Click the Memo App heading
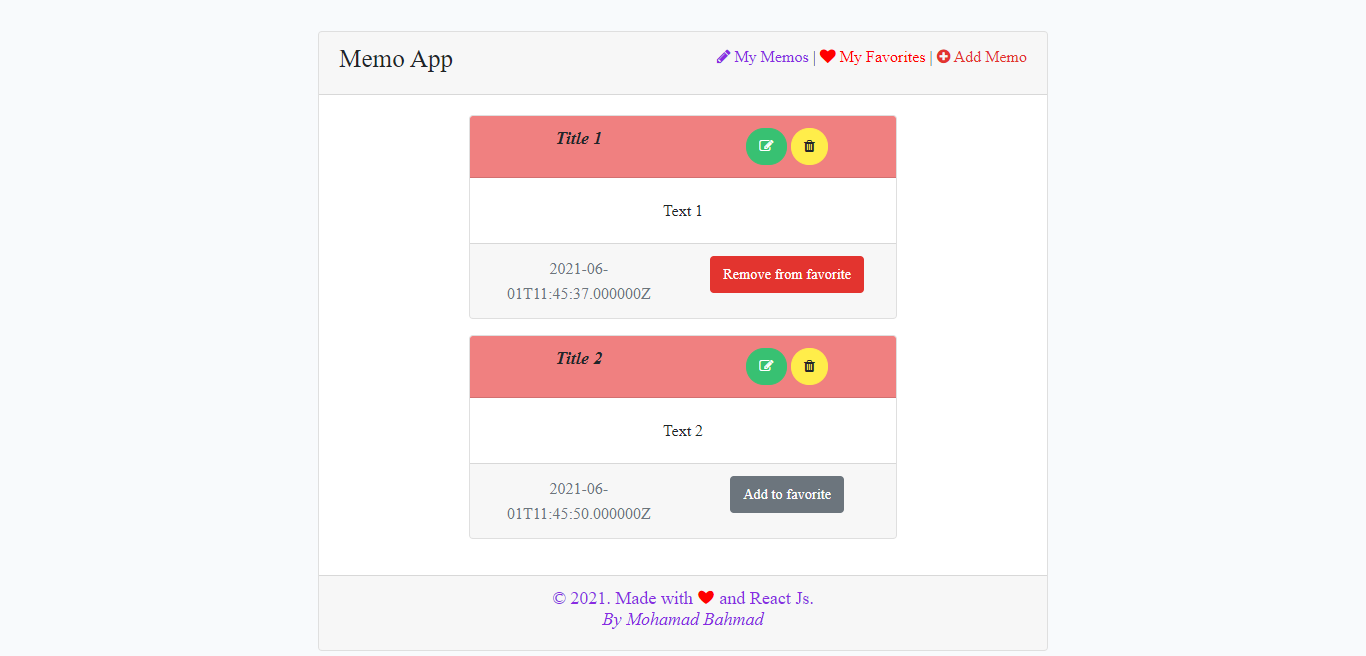 tap(396, 59)
